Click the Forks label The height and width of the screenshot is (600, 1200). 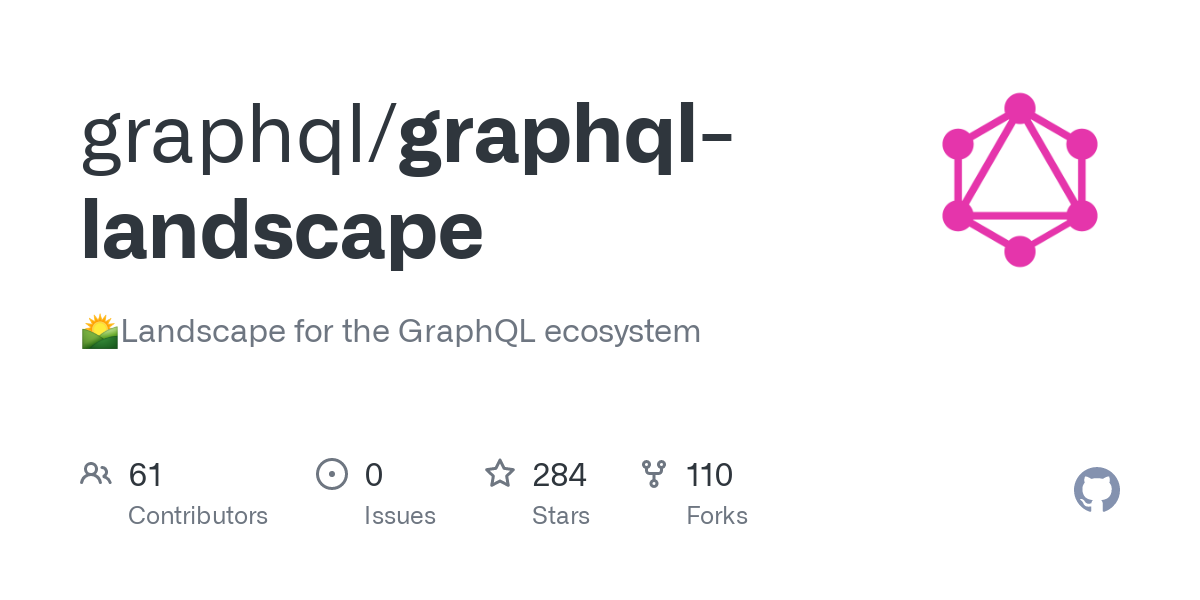(x=717, y=516)
